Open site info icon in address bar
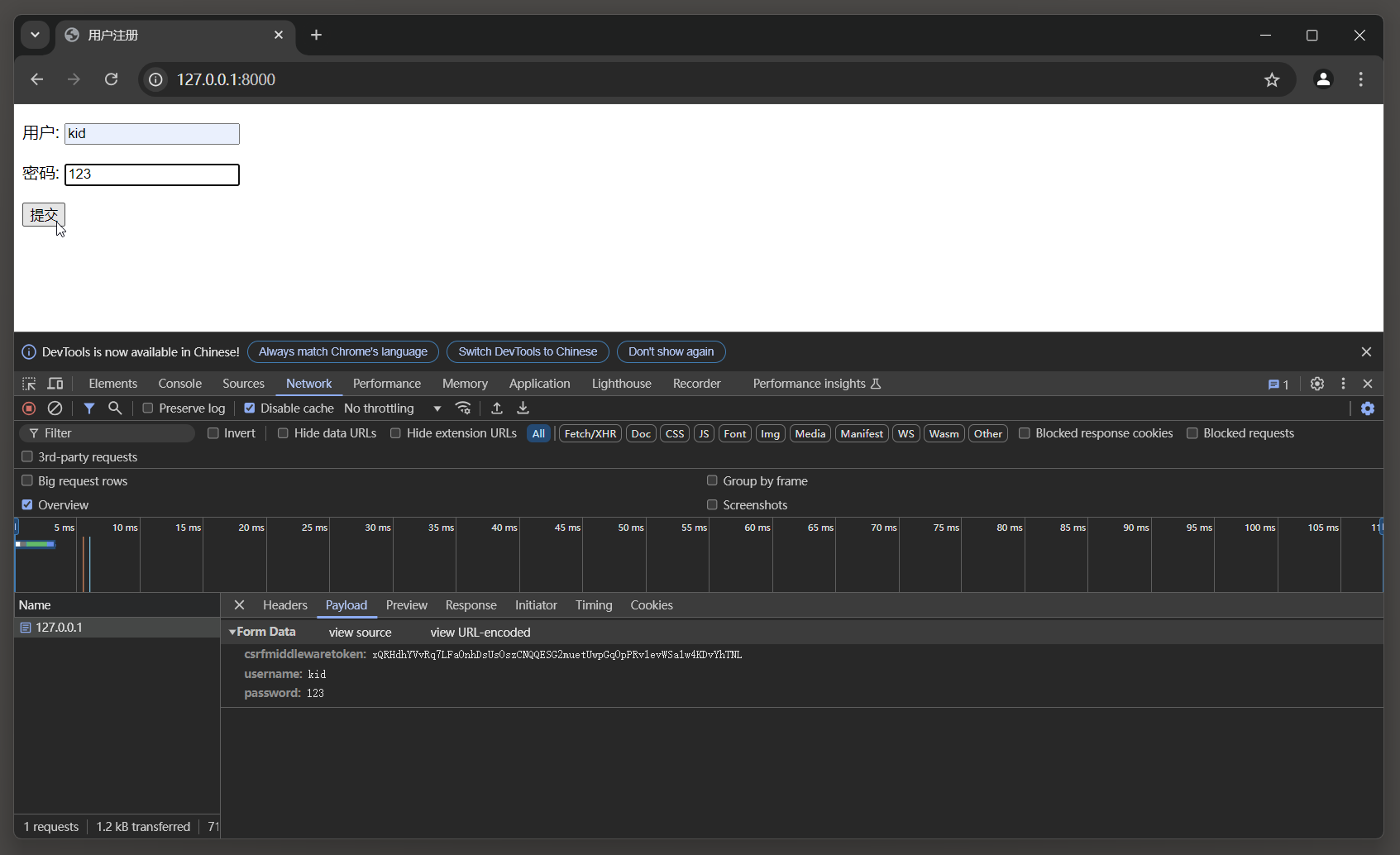Screen dimensions: 1400x855 (x=155, y=79)
